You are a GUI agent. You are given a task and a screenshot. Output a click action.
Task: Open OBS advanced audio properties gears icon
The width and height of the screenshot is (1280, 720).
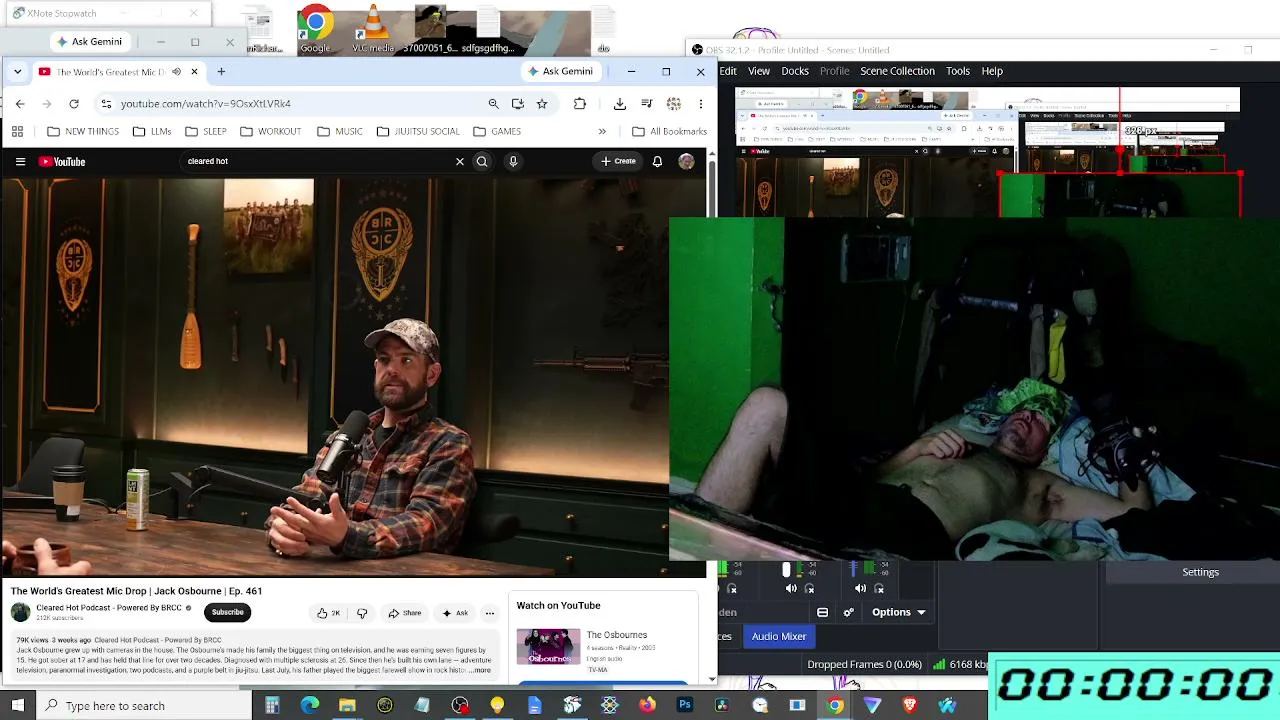(849, 612)
